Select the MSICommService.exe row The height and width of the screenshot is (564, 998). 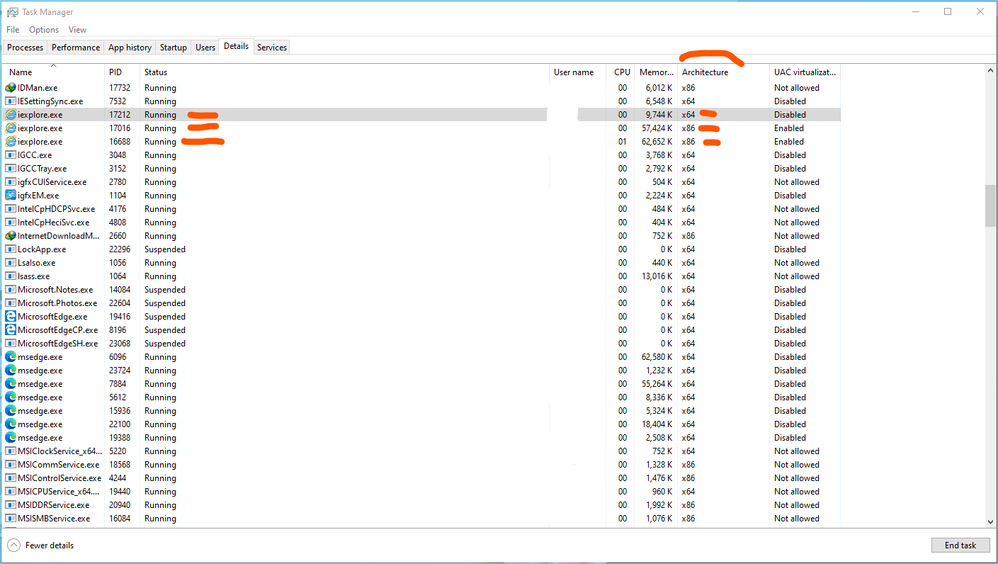[x=422, y=465]
